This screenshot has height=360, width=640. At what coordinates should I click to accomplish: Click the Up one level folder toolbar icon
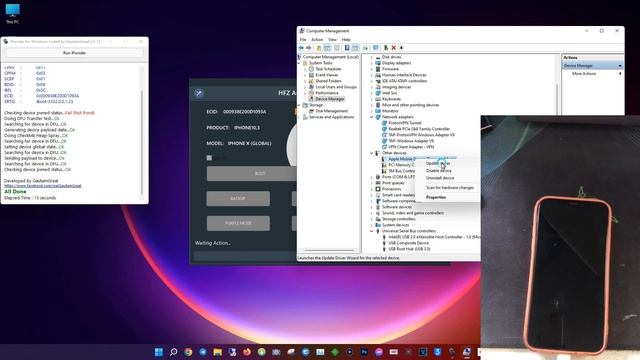coord(319,48)
